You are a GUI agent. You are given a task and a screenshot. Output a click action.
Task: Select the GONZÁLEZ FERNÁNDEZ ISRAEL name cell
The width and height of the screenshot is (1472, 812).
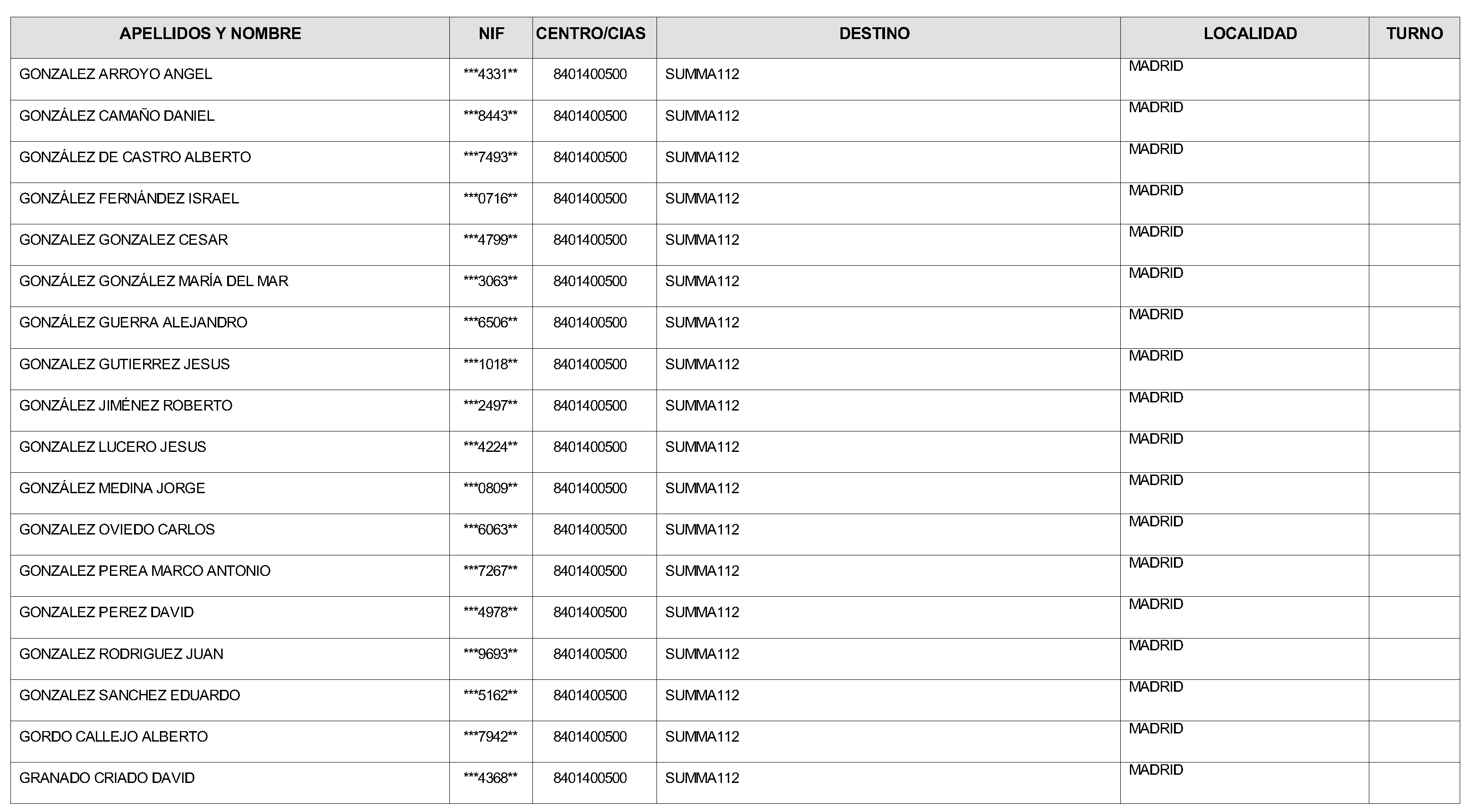click(129, 199)
